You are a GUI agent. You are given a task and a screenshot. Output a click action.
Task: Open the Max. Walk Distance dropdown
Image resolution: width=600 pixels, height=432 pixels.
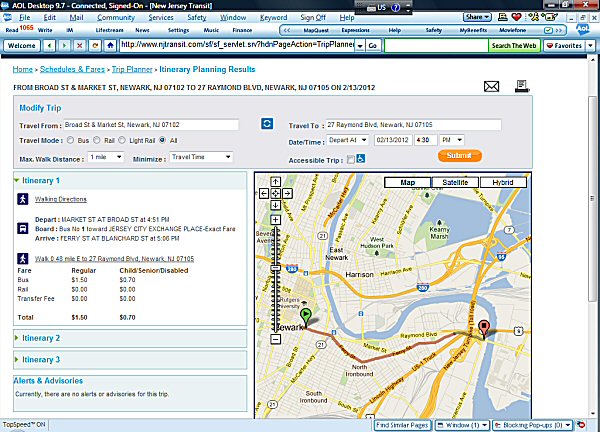pos(106,157)
